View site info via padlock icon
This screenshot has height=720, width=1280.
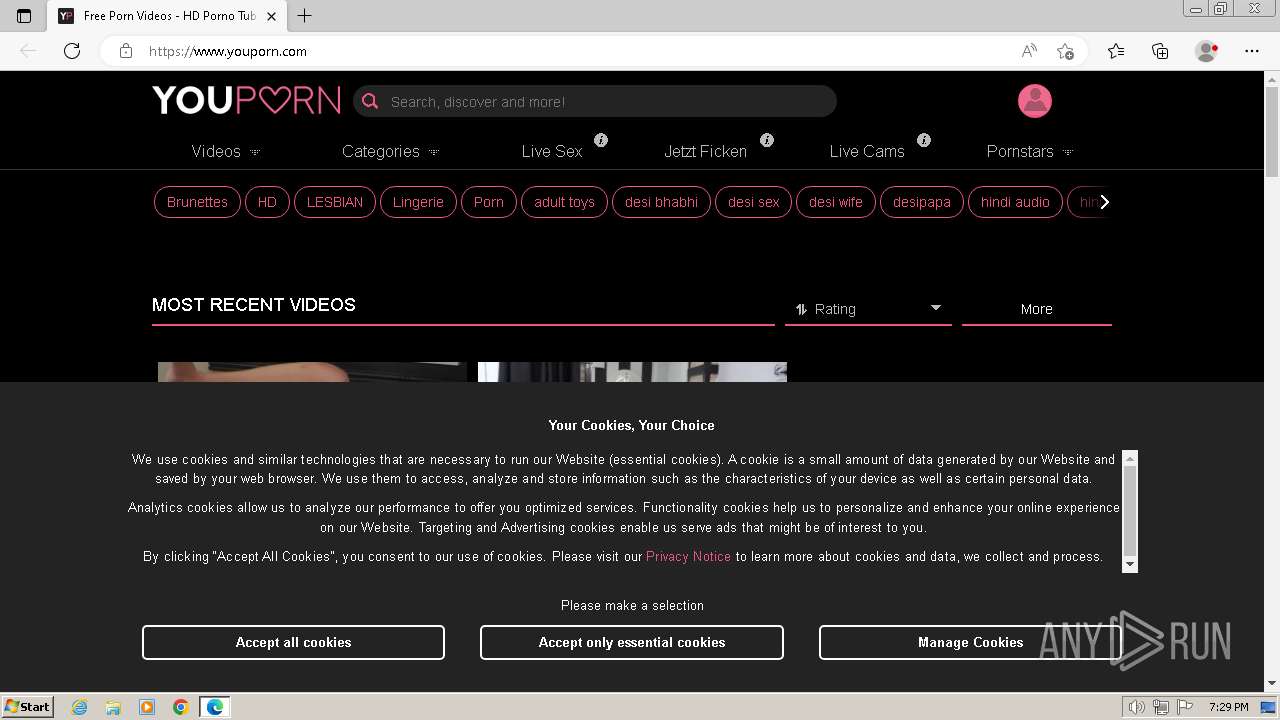coord(126,51)
